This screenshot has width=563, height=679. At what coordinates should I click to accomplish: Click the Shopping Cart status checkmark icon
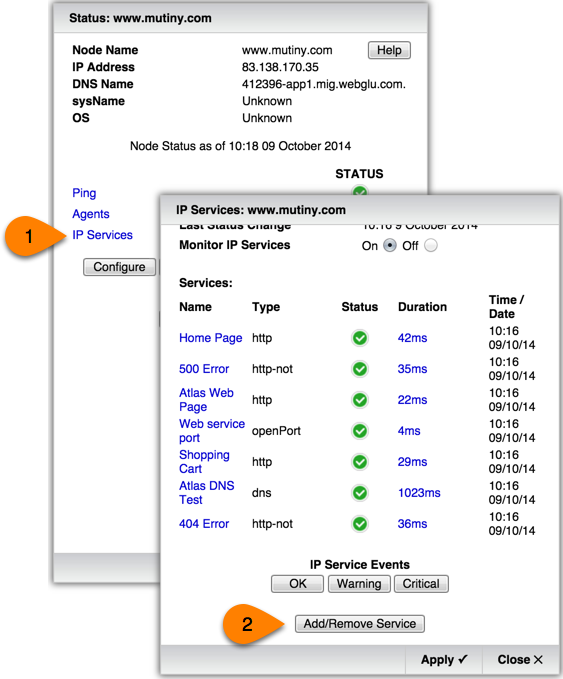point(359,462)
